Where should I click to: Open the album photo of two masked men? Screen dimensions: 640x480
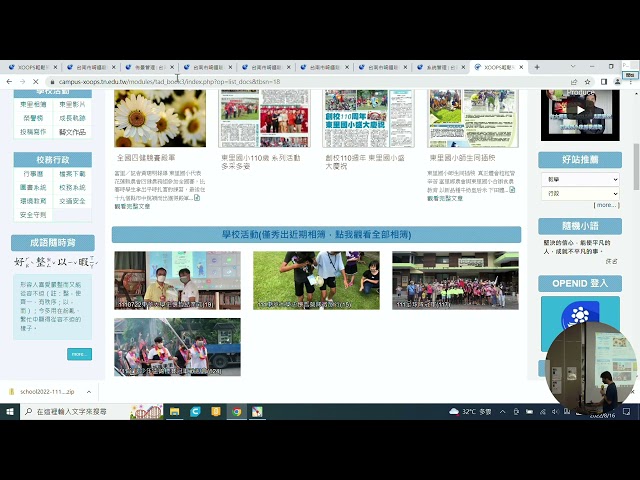[177, 280]
